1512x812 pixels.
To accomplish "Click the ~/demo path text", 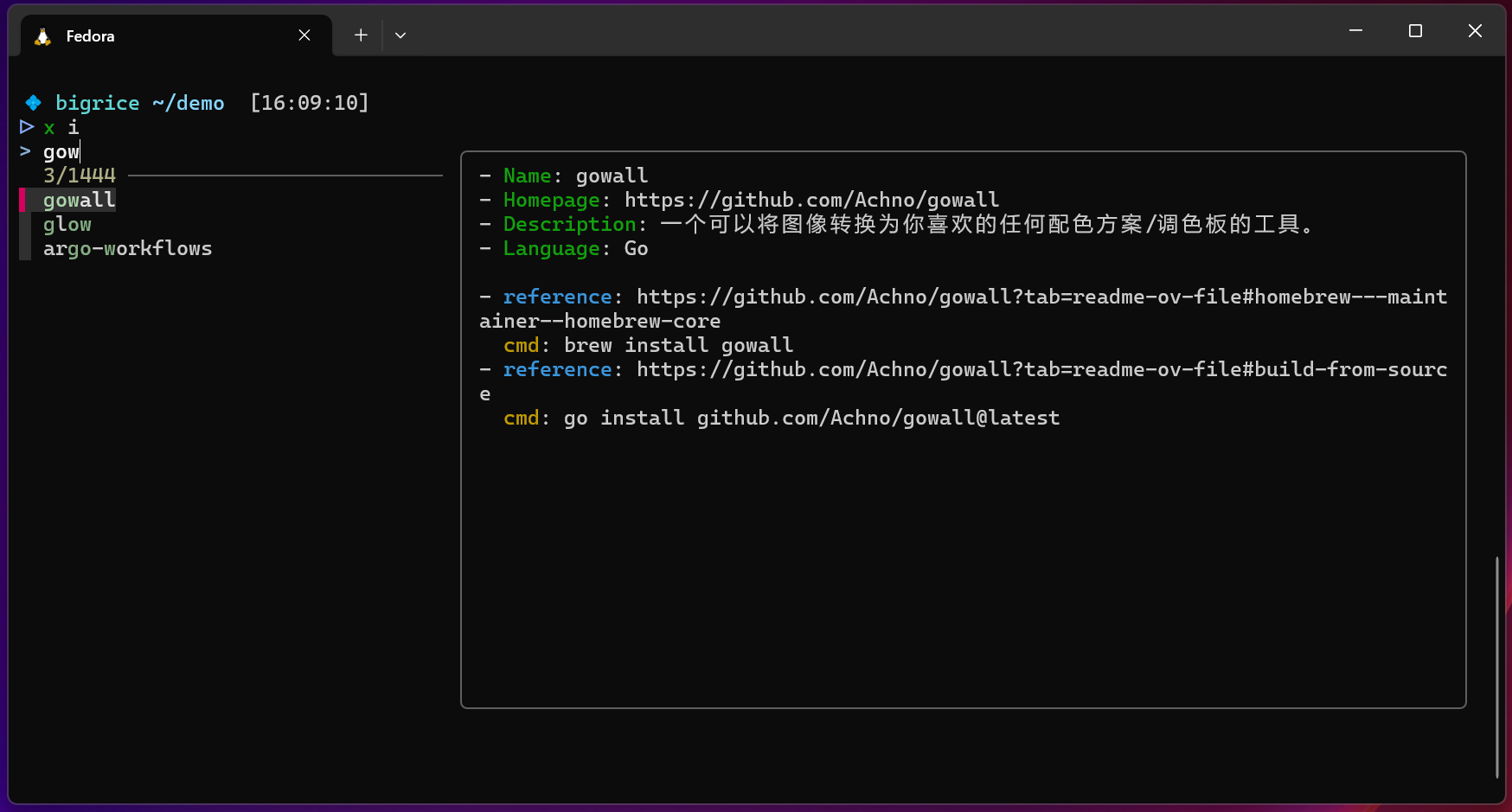I will tap(188, 103).
